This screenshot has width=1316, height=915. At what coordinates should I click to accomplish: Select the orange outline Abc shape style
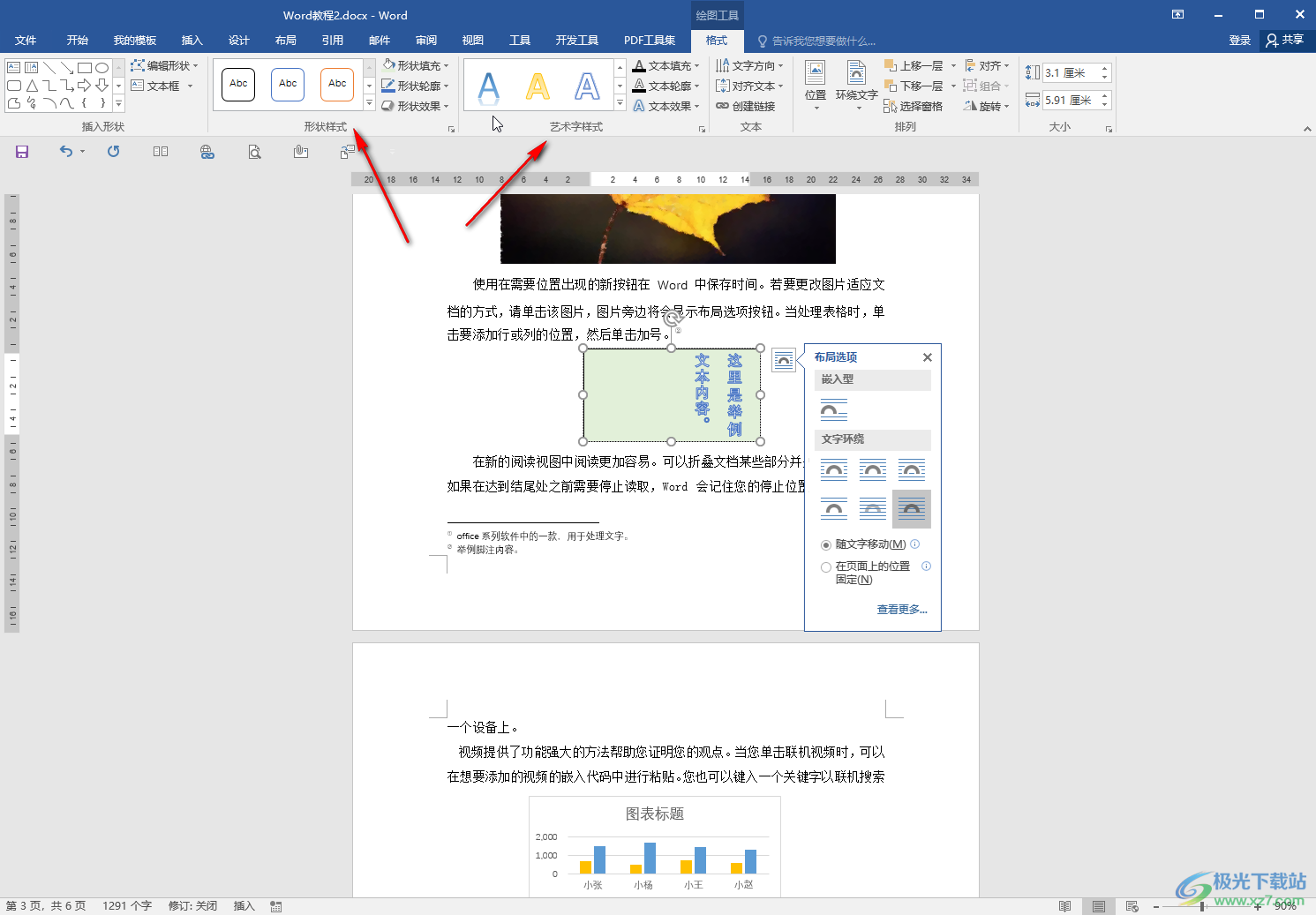(337, 84)
